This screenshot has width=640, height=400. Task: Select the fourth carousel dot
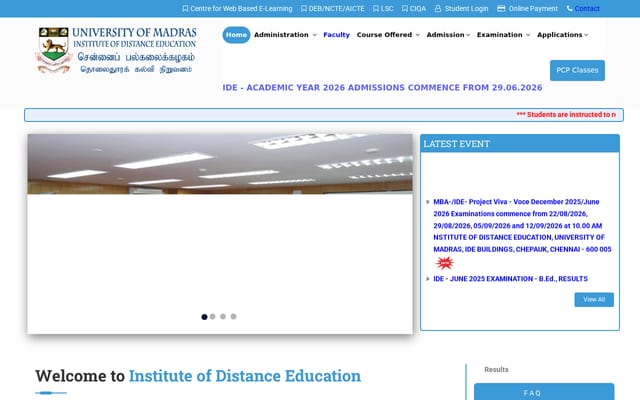[233, 316]
